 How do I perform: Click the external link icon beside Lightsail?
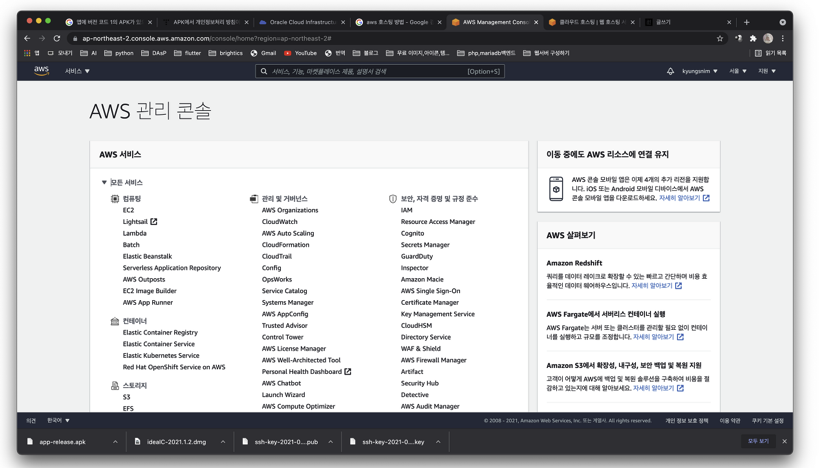tap(154, 221)
